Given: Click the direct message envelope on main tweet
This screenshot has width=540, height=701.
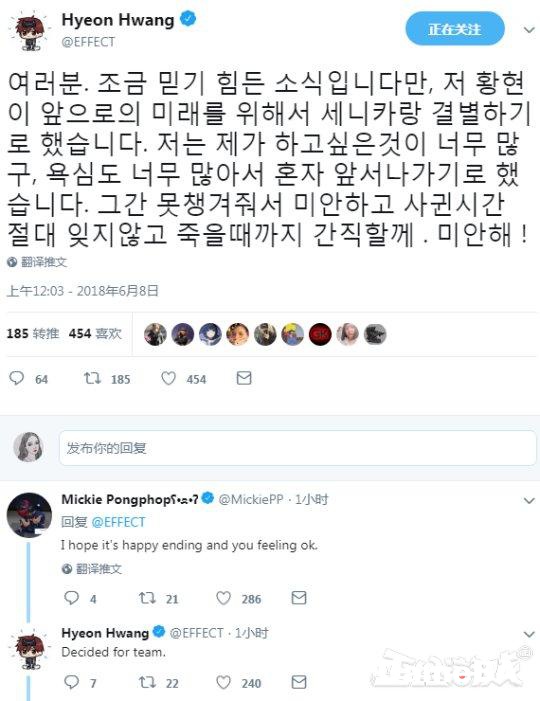Looking at the screenshot, I should (244, 378).
